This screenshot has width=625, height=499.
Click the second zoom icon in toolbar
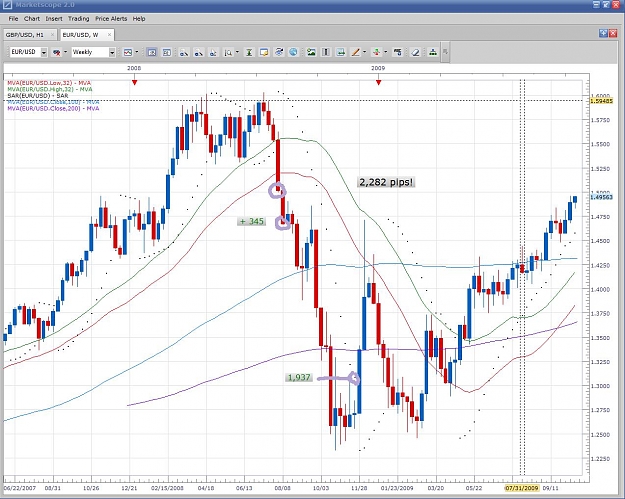point(198,52)
